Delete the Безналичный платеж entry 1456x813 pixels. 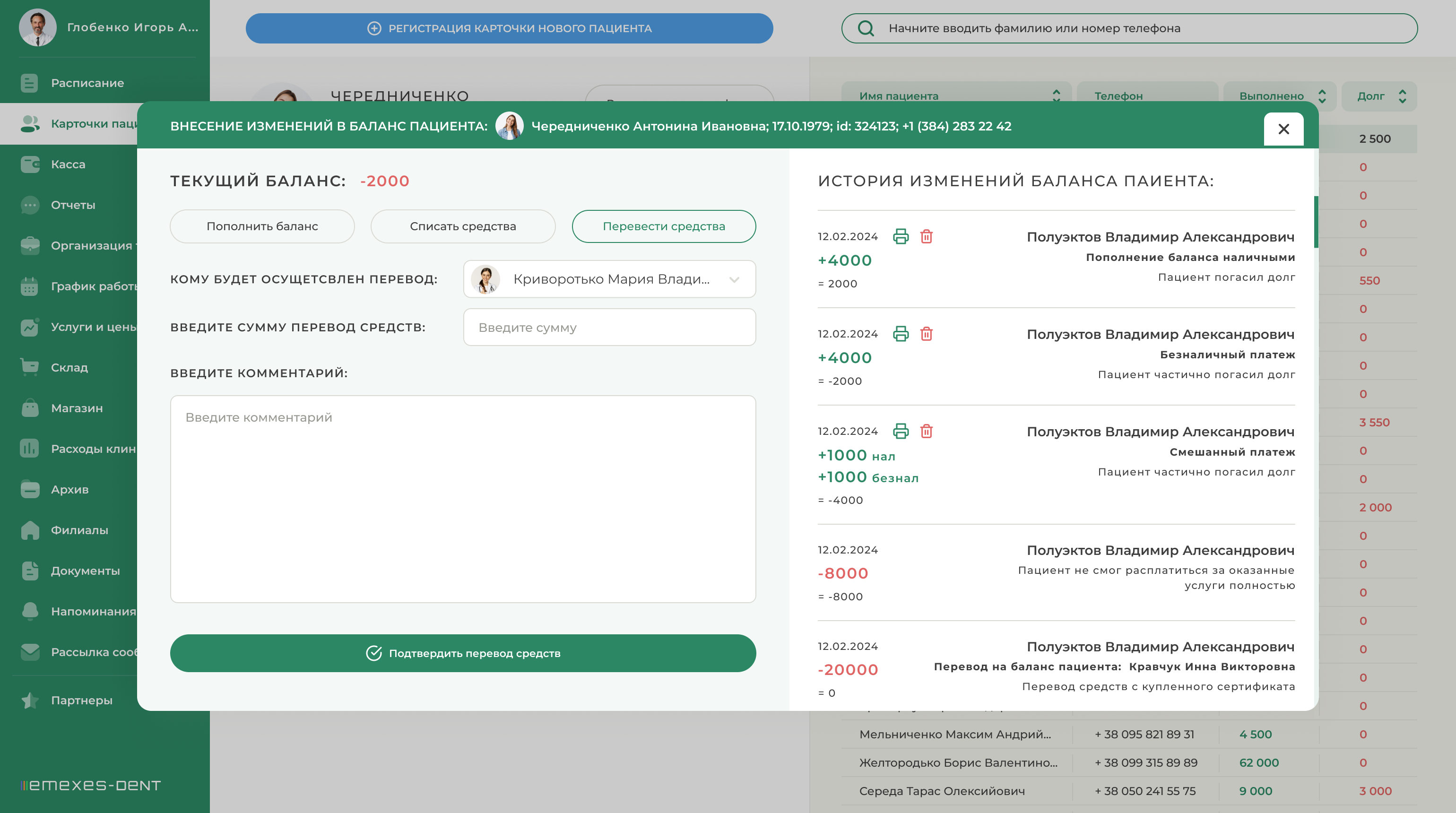pyautogui.click(x=927, y=334)
